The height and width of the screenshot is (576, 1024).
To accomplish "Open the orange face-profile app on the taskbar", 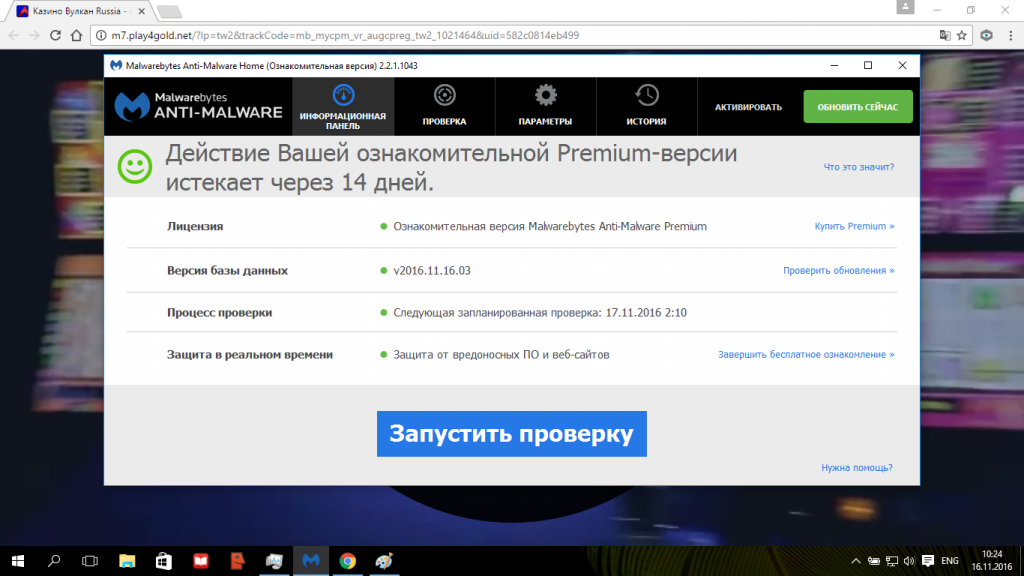I will (237, 561).
